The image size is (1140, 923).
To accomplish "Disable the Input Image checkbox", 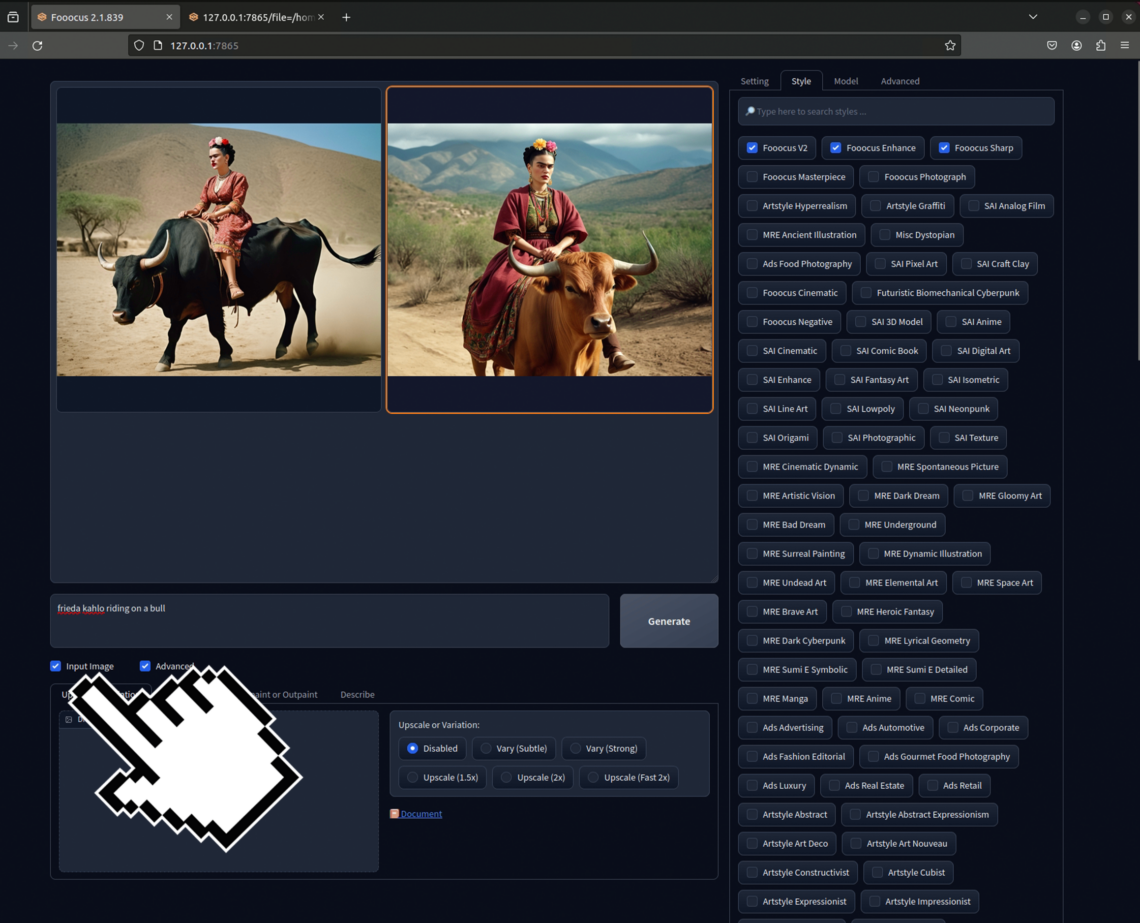I will (56, 666).
